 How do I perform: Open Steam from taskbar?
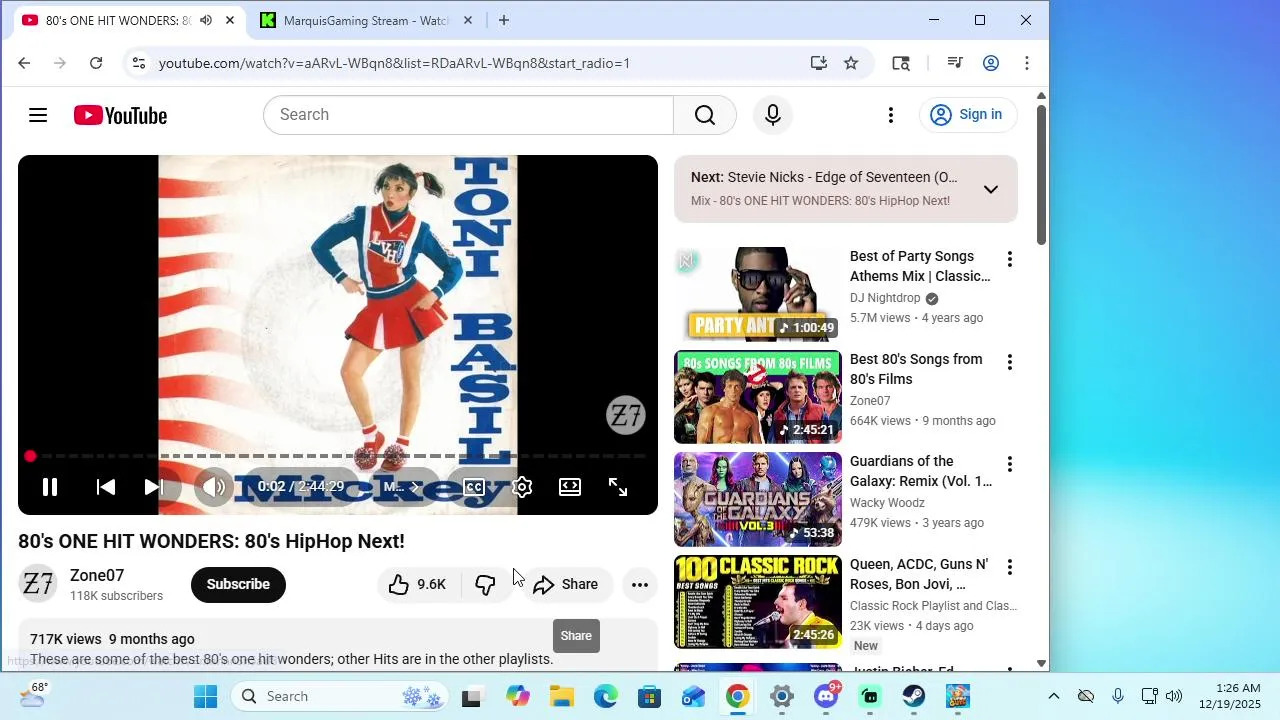click(914, 696)
